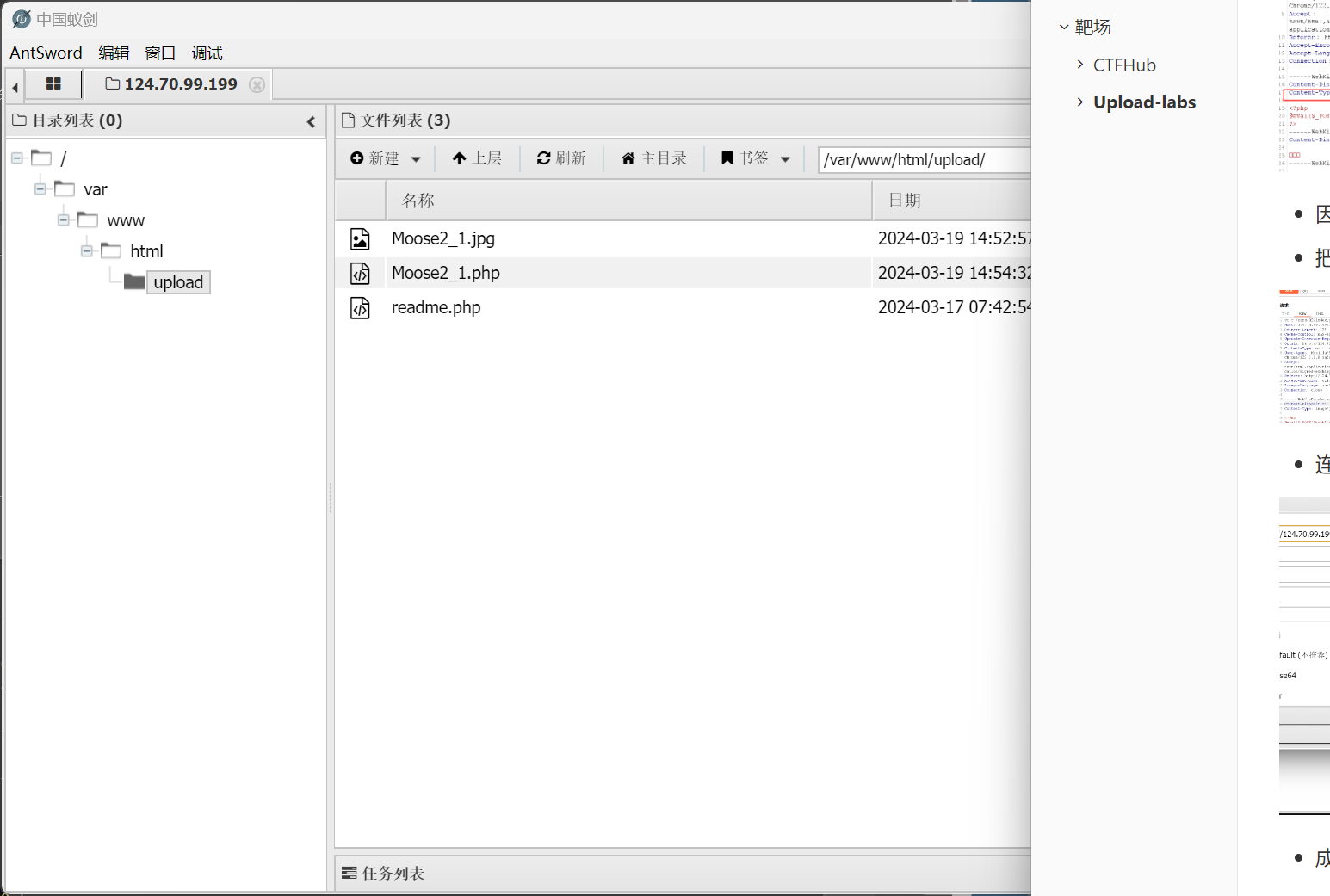
Task: Collapse the html folder node
Action: (x=87, y=250)
